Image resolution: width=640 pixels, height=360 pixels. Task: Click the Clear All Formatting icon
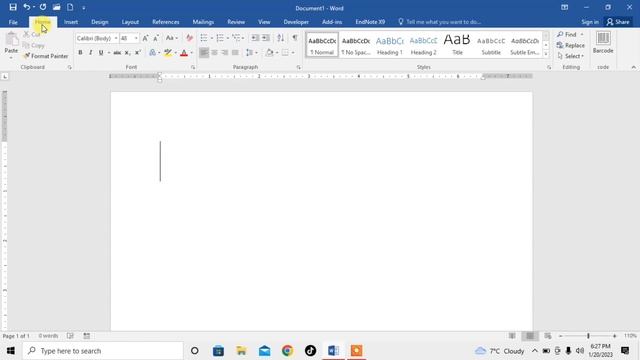189,38
